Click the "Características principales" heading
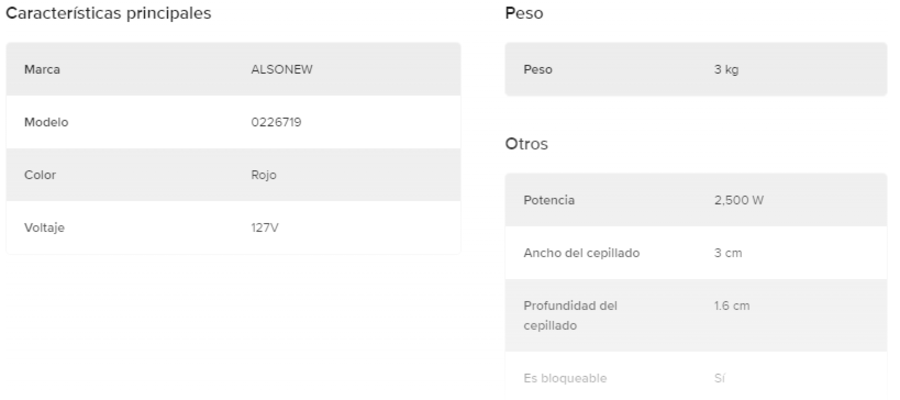 pyautogui.click(x=108, y=15)
